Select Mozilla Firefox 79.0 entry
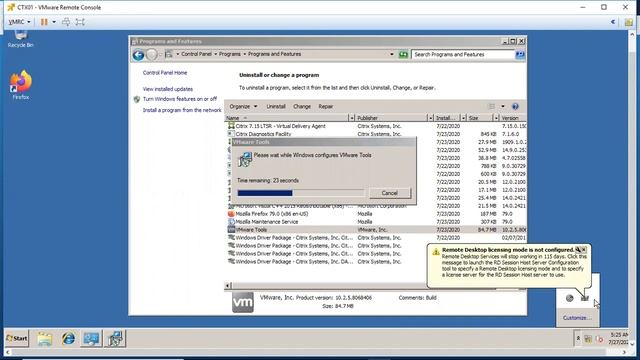Image resolution: width=640 pixels, height=360 pixels. 376,214
